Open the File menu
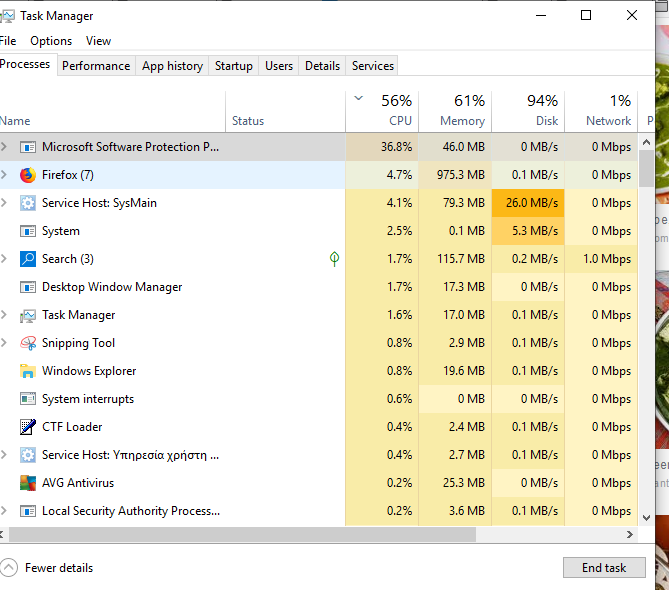 pyautogui.click(x=8, y=41)
